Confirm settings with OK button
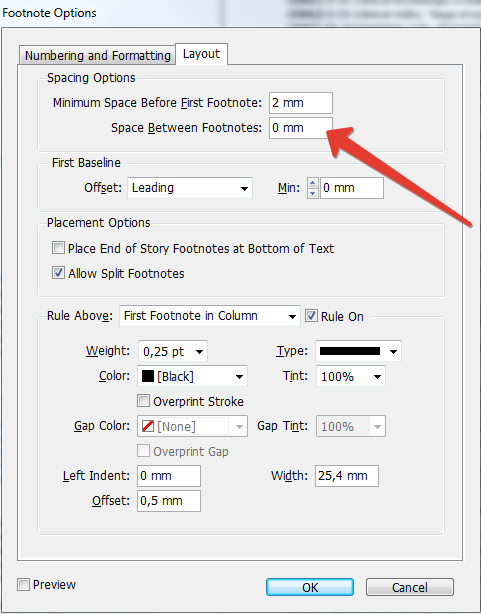This screenshot has width=481, height=614. click(310, 587)
